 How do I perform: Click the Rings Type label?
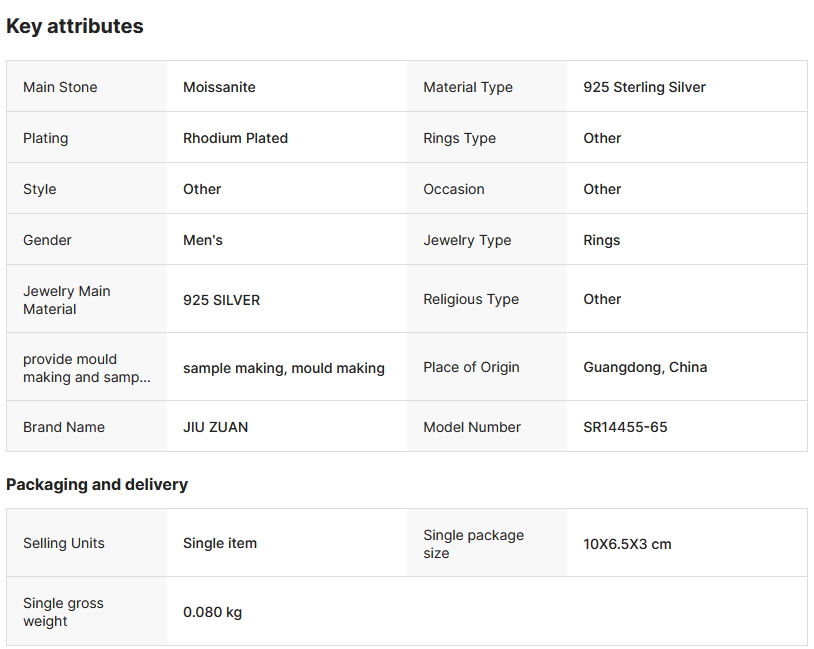pos(459,138)
